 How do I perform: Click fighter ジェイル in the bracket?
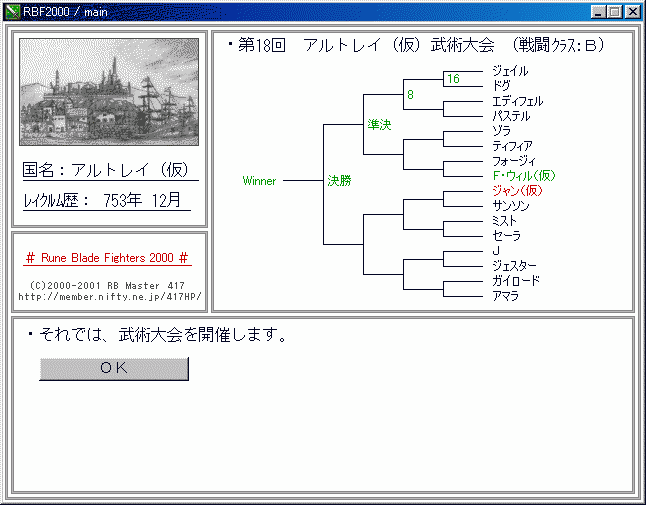pyautogui.click(x=510, y=71)
